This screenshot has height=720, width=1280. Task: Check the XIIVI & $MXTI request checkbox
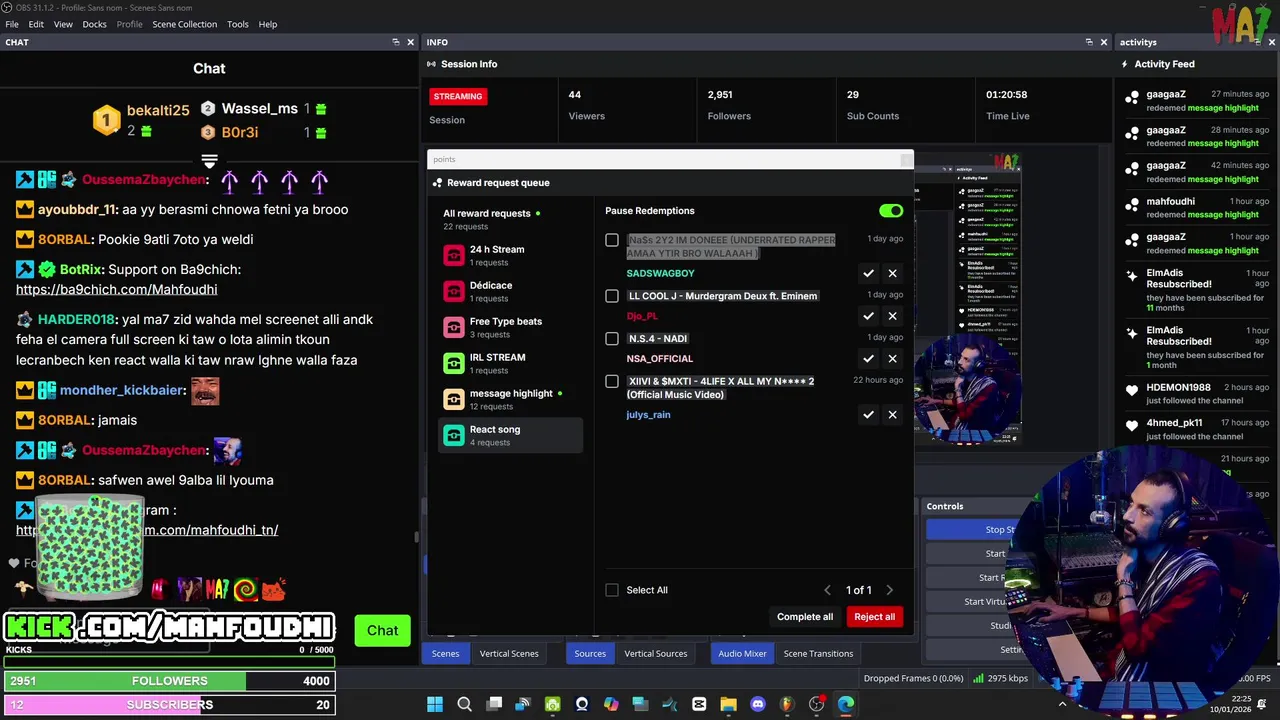pos(612,381)
